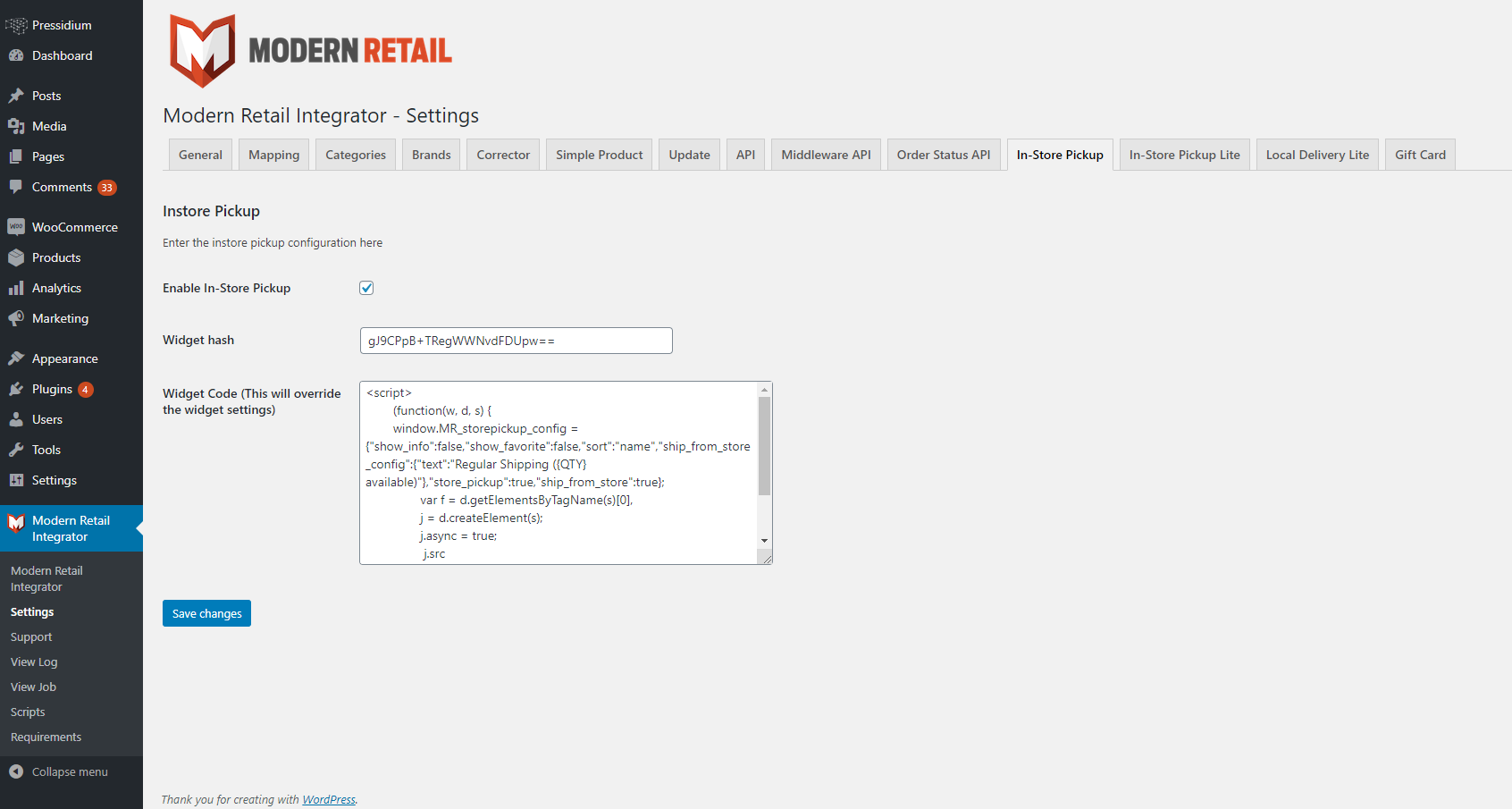The height and width of the screenshot is (809, 1512).
Task: Select the Brands tab
Action: (x=432, y=155)
